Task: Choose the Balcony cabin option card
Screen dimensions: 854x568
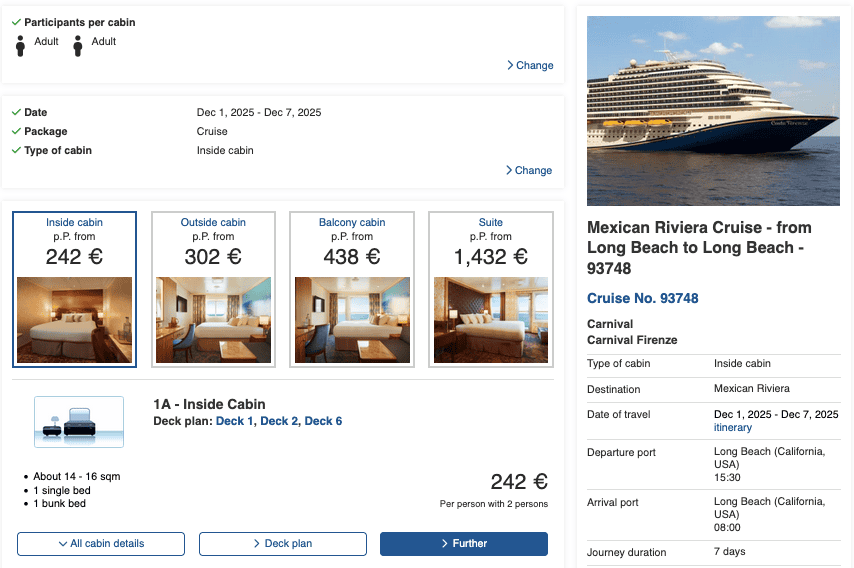Action: tap(352, 289)
